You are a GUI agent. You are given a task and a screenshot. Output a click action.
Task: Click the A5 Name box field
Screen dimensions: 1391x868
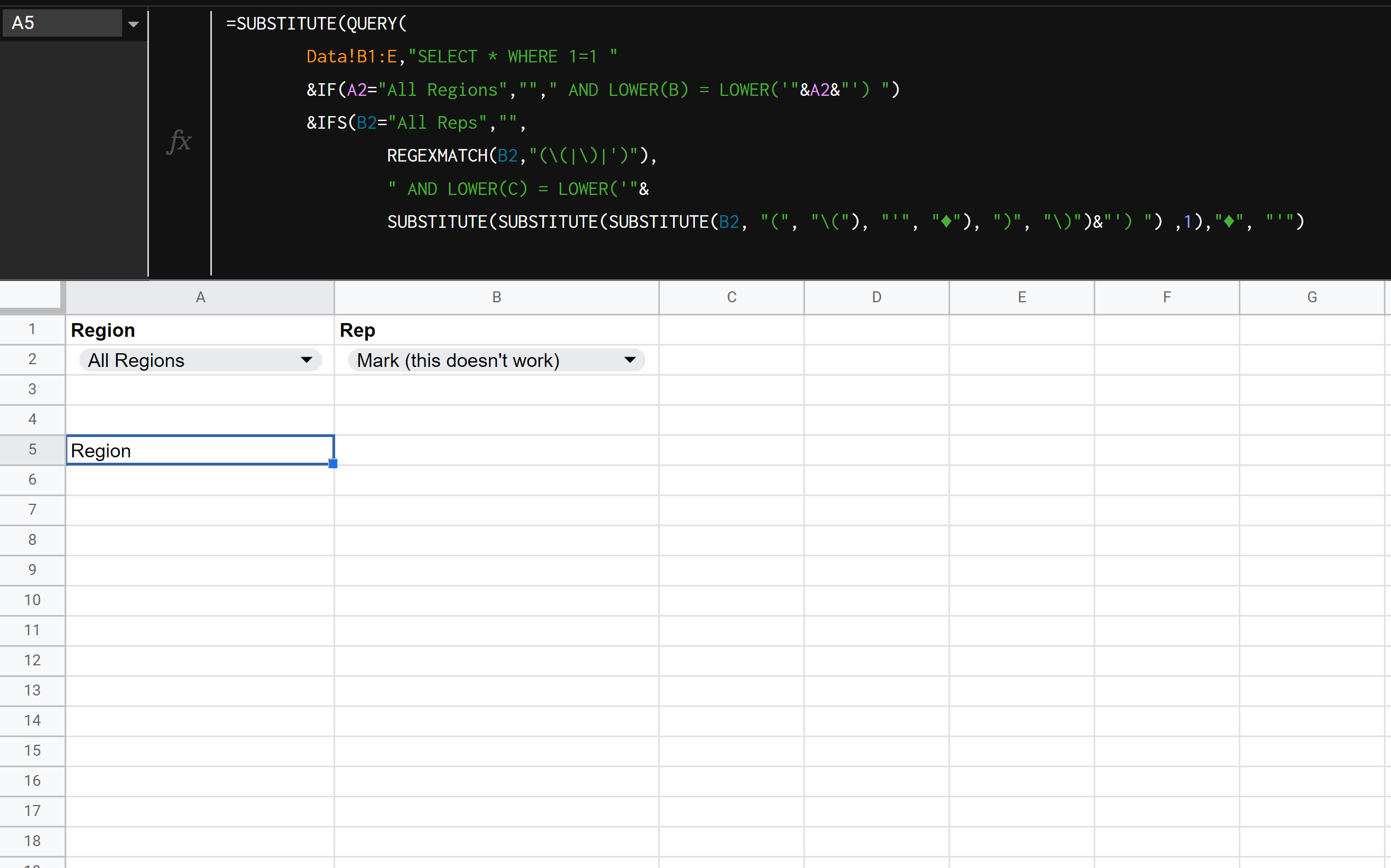[62, 23]
